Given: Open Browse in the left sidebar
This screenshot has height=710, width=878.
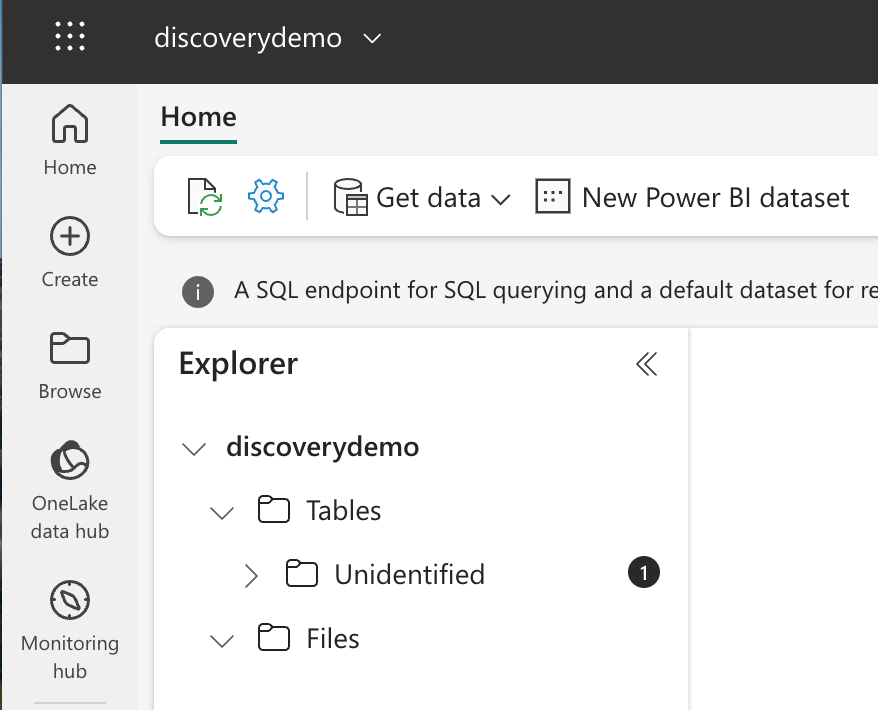Looking at the screenshot, I should coord(70,364).
